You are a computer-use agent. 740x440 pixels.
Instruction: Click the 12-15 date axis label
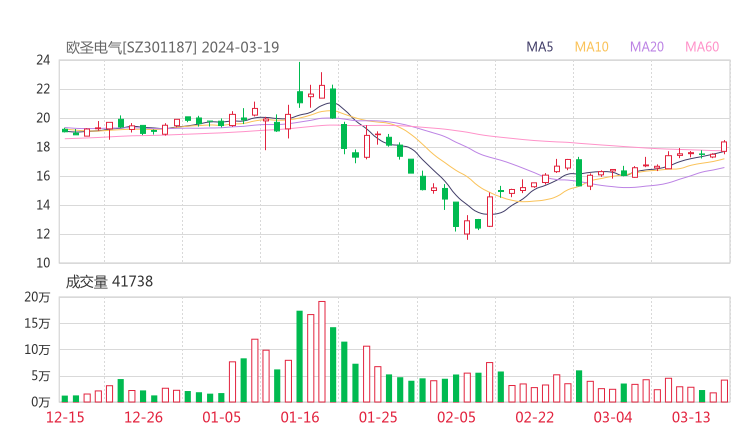65,417
